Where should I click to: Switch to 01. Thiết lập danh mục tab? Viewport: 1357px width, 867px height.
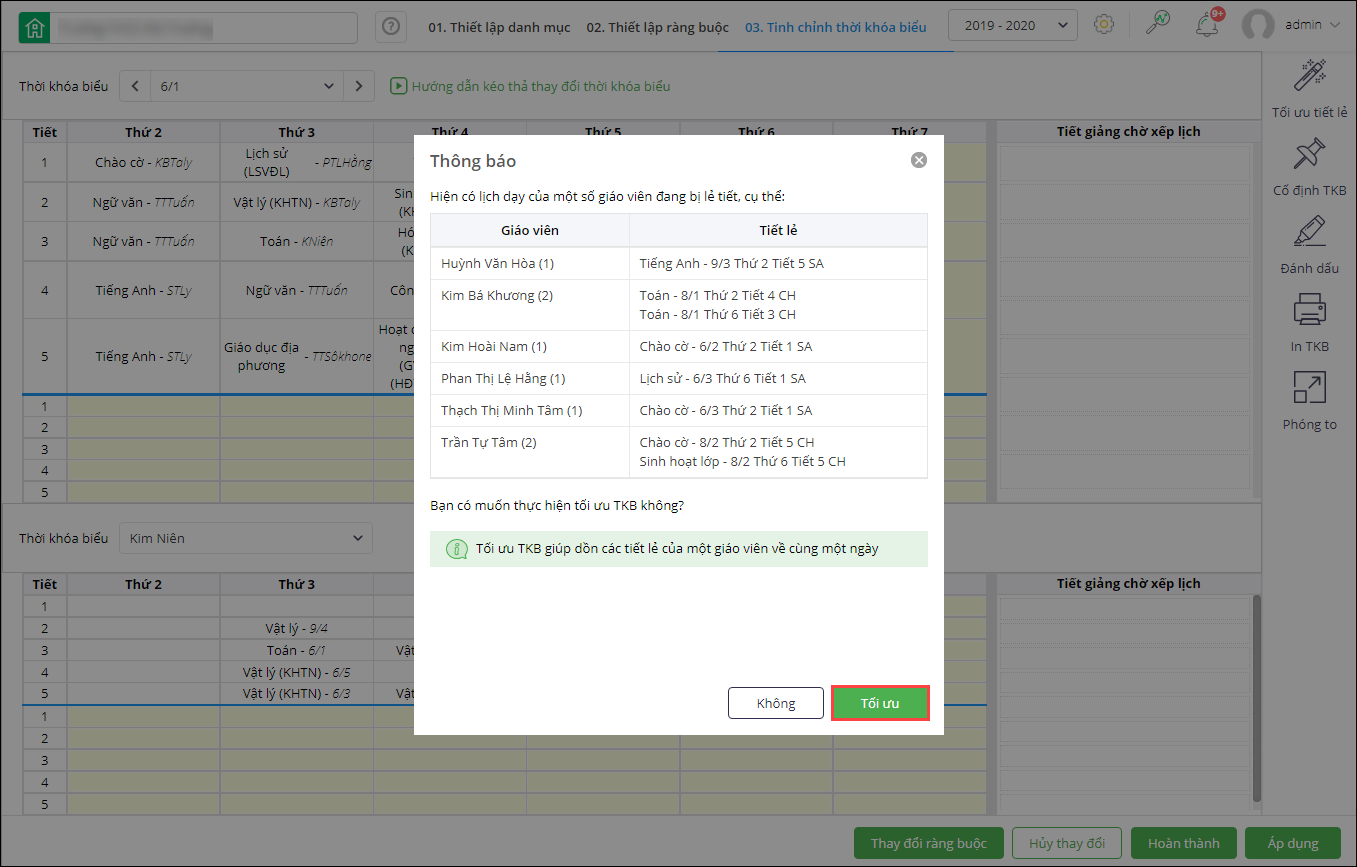pyautogui.click(x=499, y=27)
